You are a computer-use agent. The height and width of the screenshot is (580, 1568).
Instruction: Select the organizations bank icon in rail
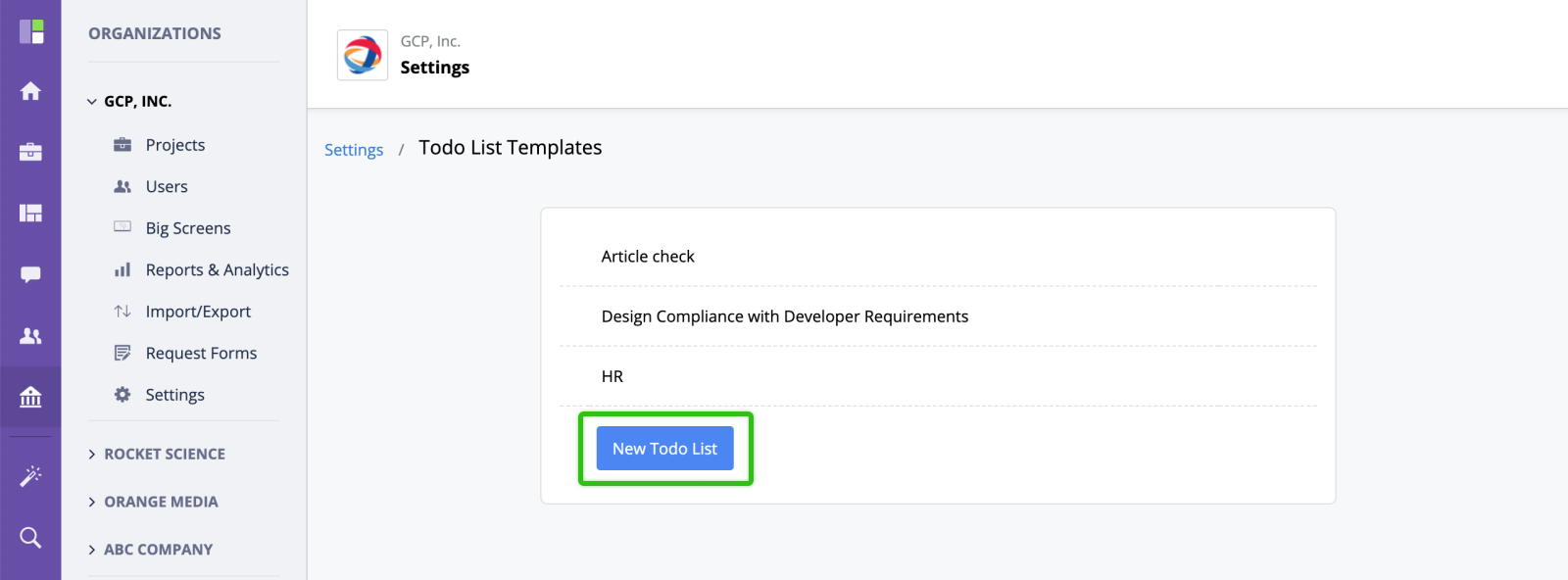pos(30,397)
